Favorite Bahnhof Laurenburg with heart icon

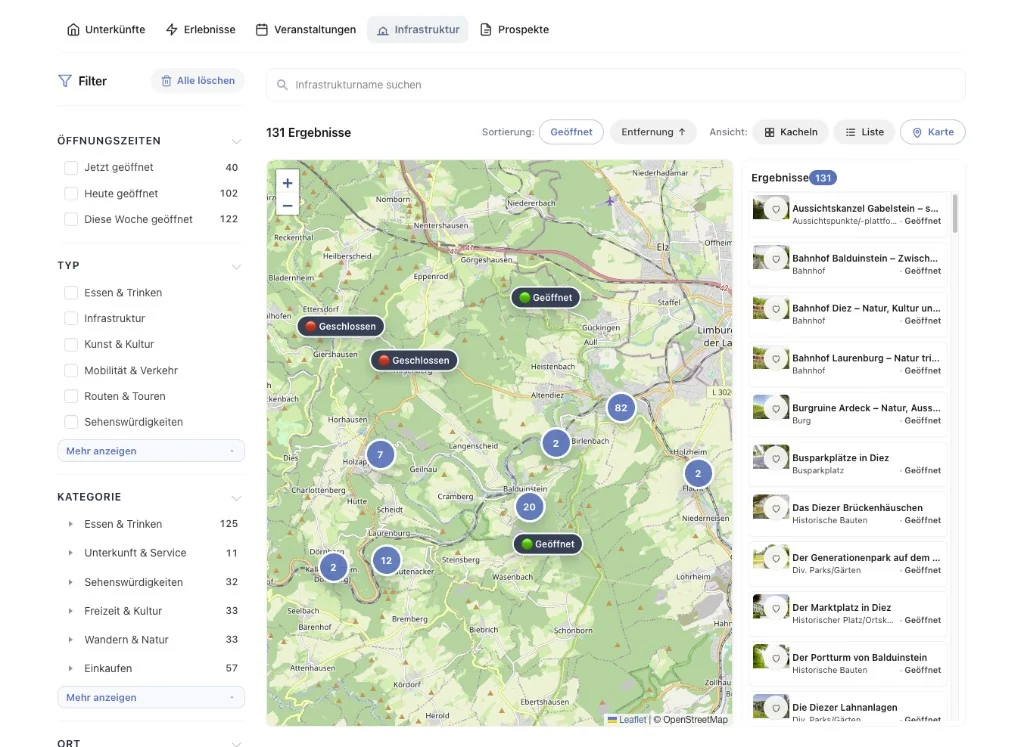(776, 359)
